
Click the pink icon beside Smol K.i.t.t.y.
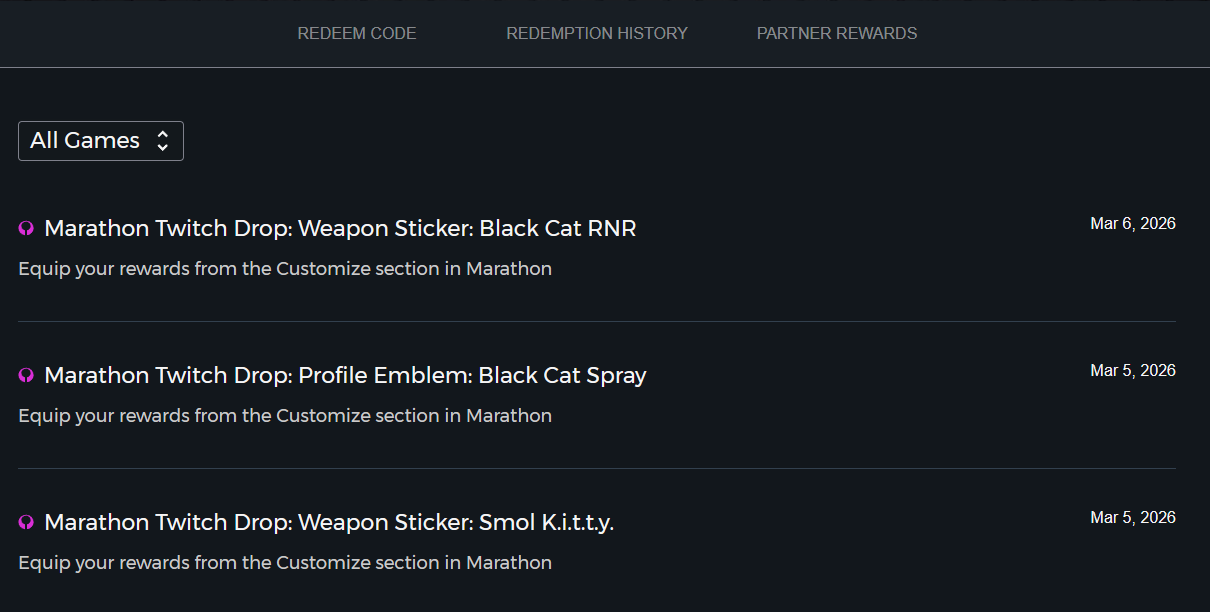[27, 523]
